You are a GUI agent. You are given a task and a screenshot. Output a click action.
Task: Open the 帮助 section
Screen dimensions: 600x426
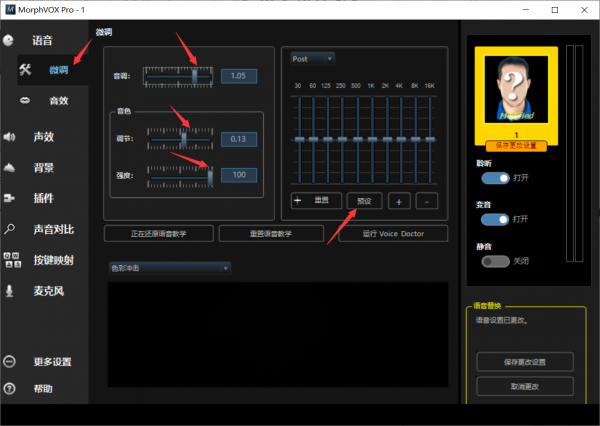click(43, 389)
